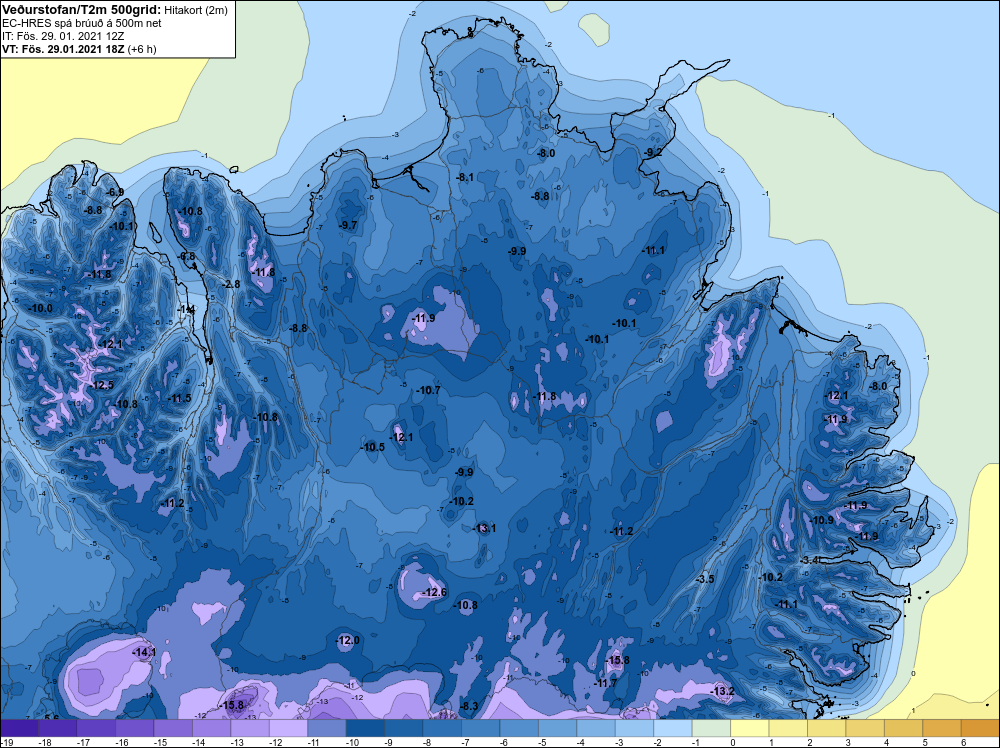Select the -8.3 temperature label
This screenshot has height=748, width=1000.
(x=469, y=706)
